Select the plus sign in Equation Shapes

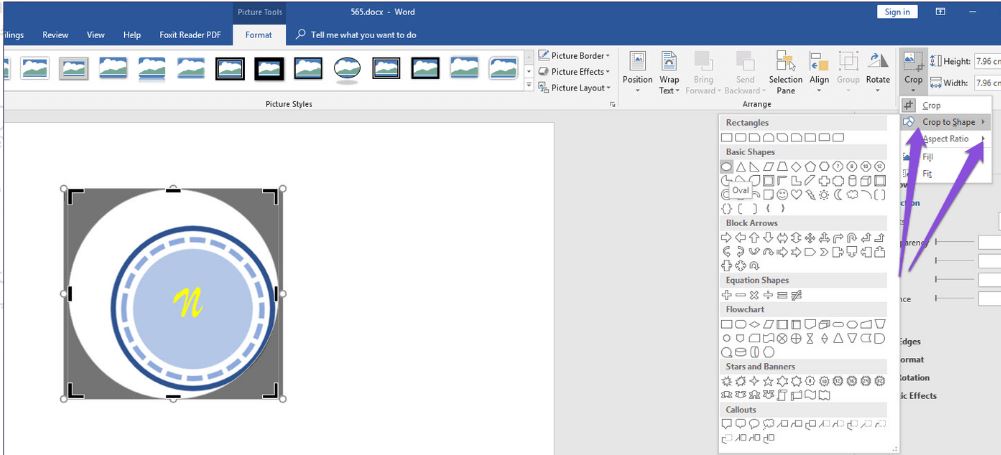(727, 295)
